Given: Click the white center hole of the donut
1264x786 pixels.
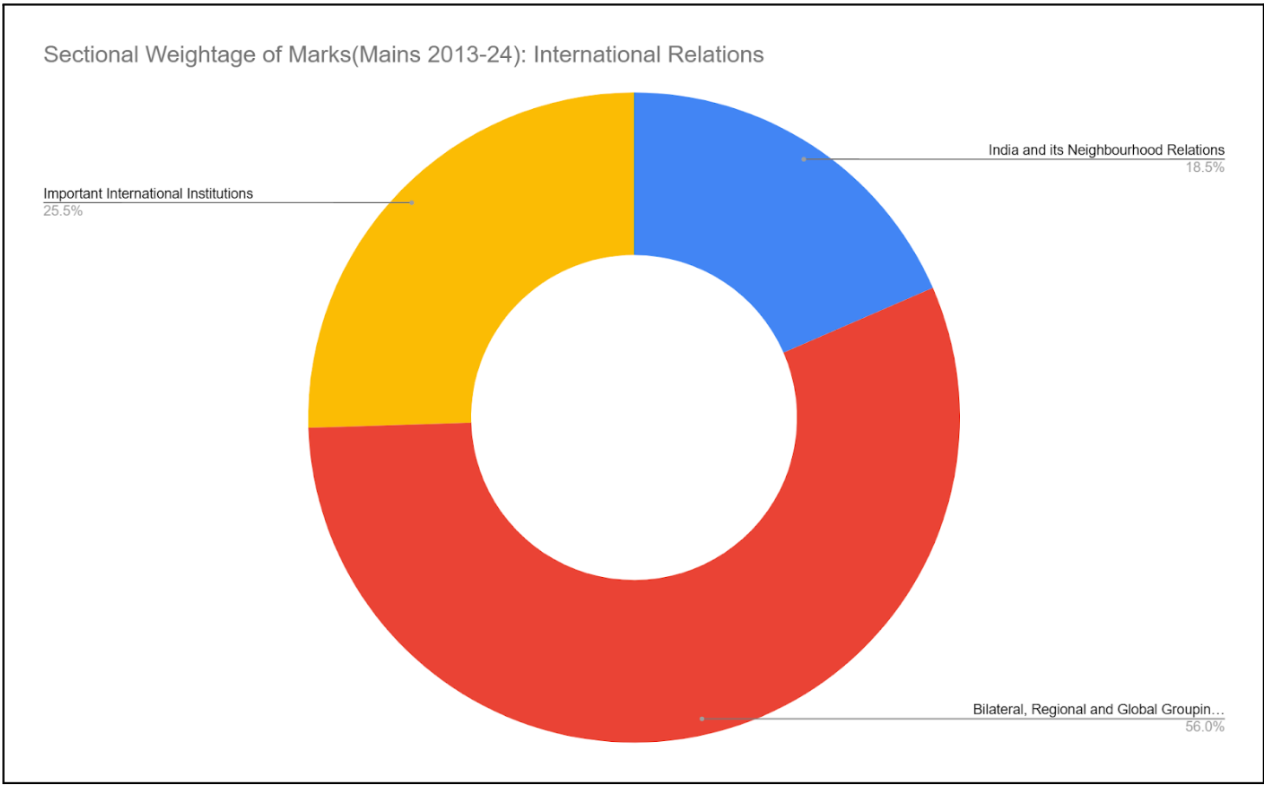Looking at the screenshot, I should (634, 418).
